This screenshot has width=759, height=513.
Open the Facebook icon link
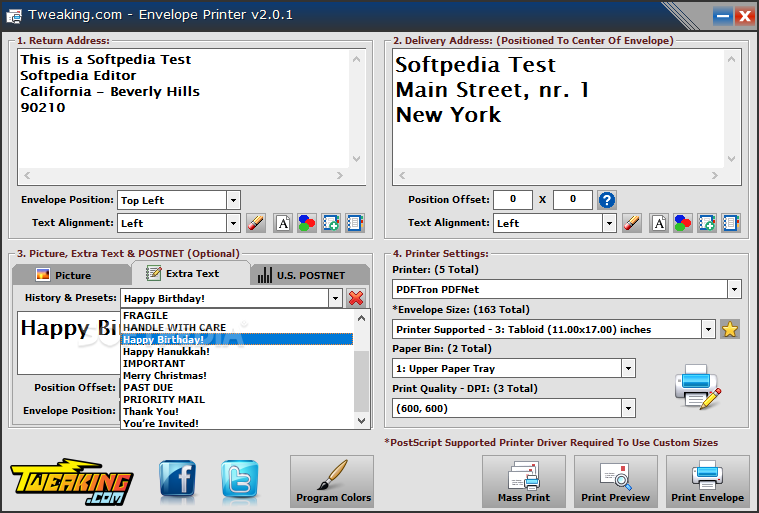(x=178, y=479)
